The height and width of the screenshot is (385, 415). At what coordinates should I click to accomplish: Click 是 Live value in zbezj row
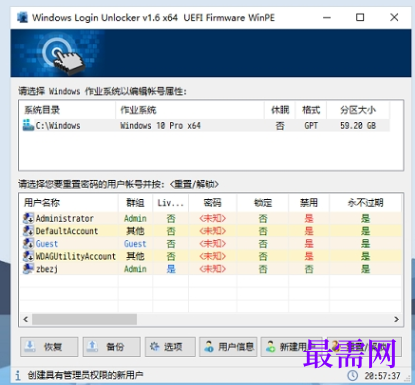171,269
